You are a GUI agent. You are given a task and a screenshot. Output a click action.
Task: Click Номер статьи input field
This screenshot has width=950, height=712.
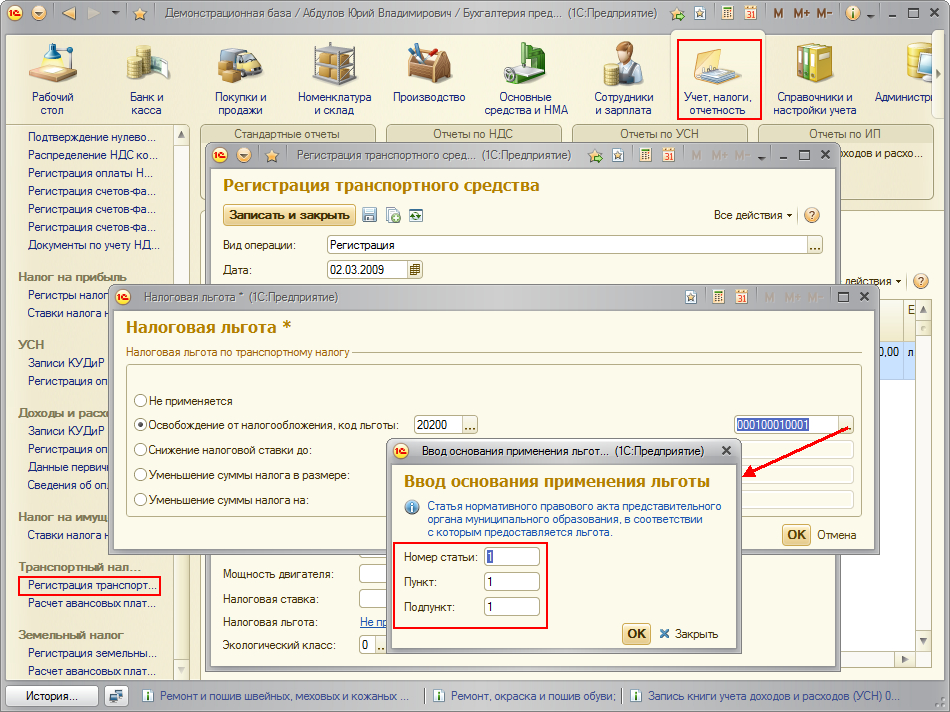pos(512,557)
